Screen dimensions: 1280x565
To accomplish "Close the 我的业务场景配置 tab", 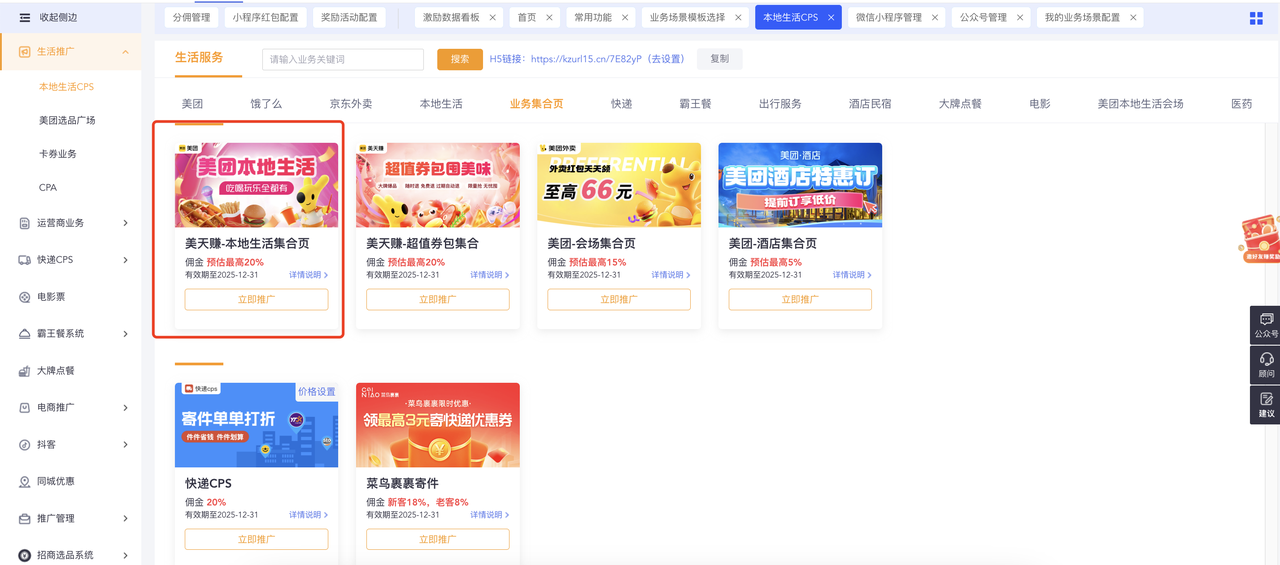I will tap(1133, 18).
